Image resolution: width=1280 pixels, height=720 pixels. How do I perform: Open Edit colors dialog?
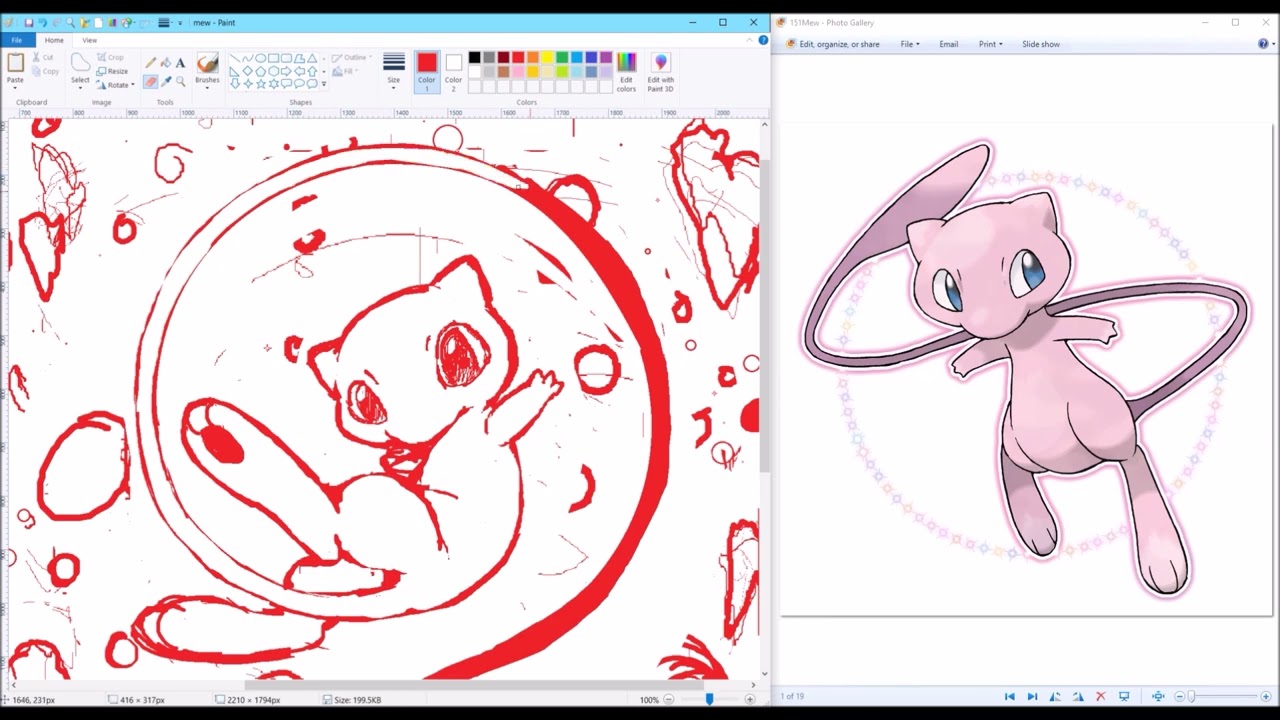(x=626, y=72)
